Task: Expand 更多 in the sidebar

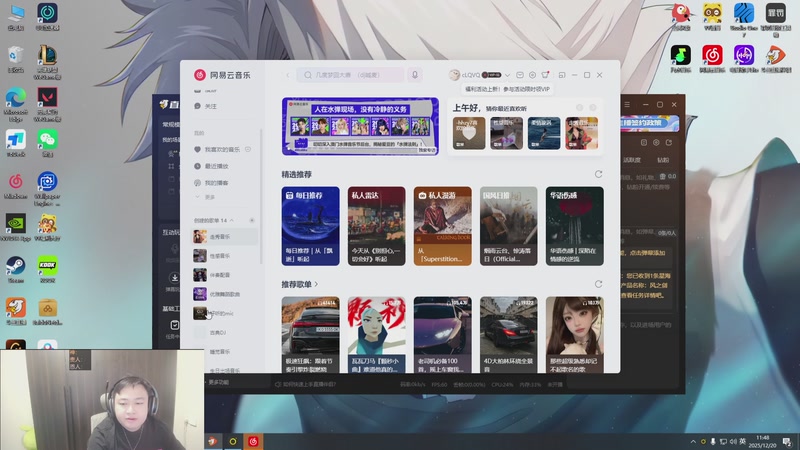Action: 205,197
